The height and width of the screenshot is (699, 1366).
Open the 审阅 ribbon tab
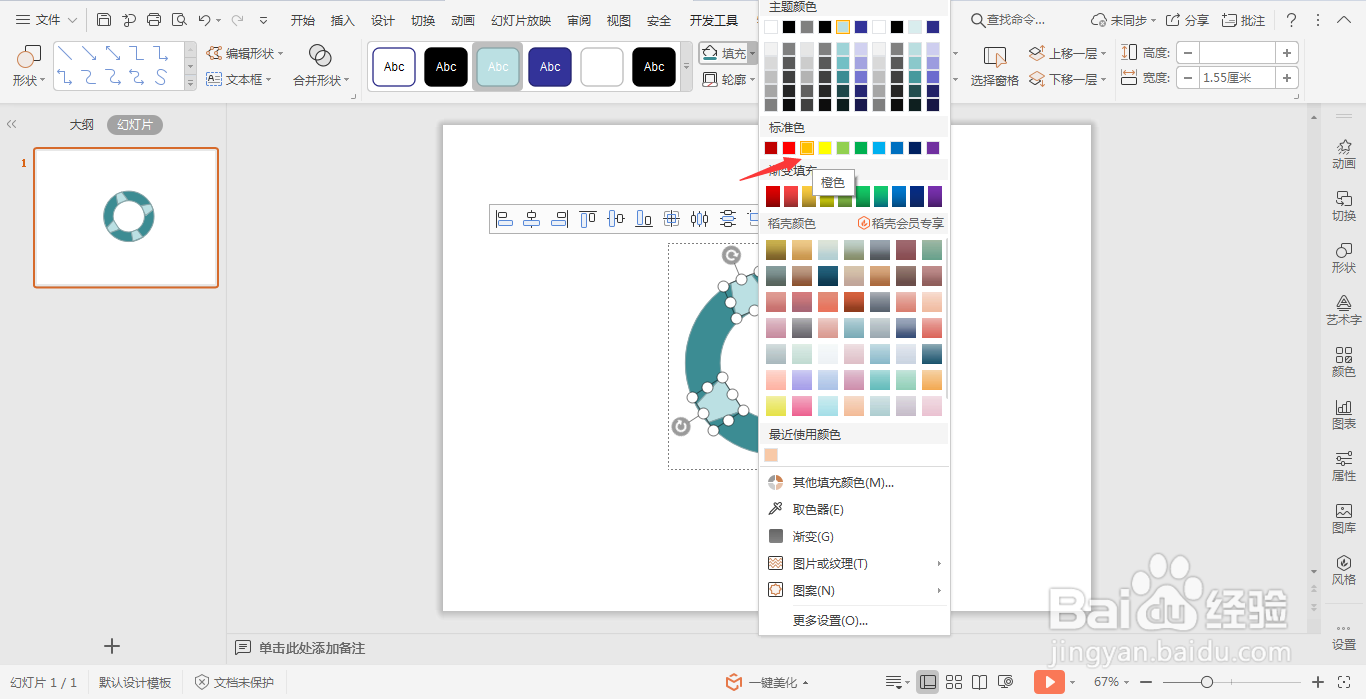(x=579, y=20)
